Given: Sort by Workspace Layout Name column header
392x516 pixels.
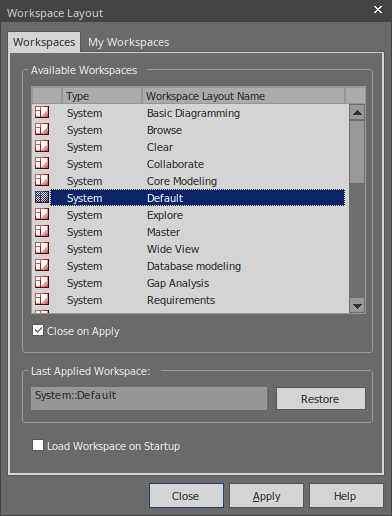Looking at the screenshot, I should [x=243, y=96].
